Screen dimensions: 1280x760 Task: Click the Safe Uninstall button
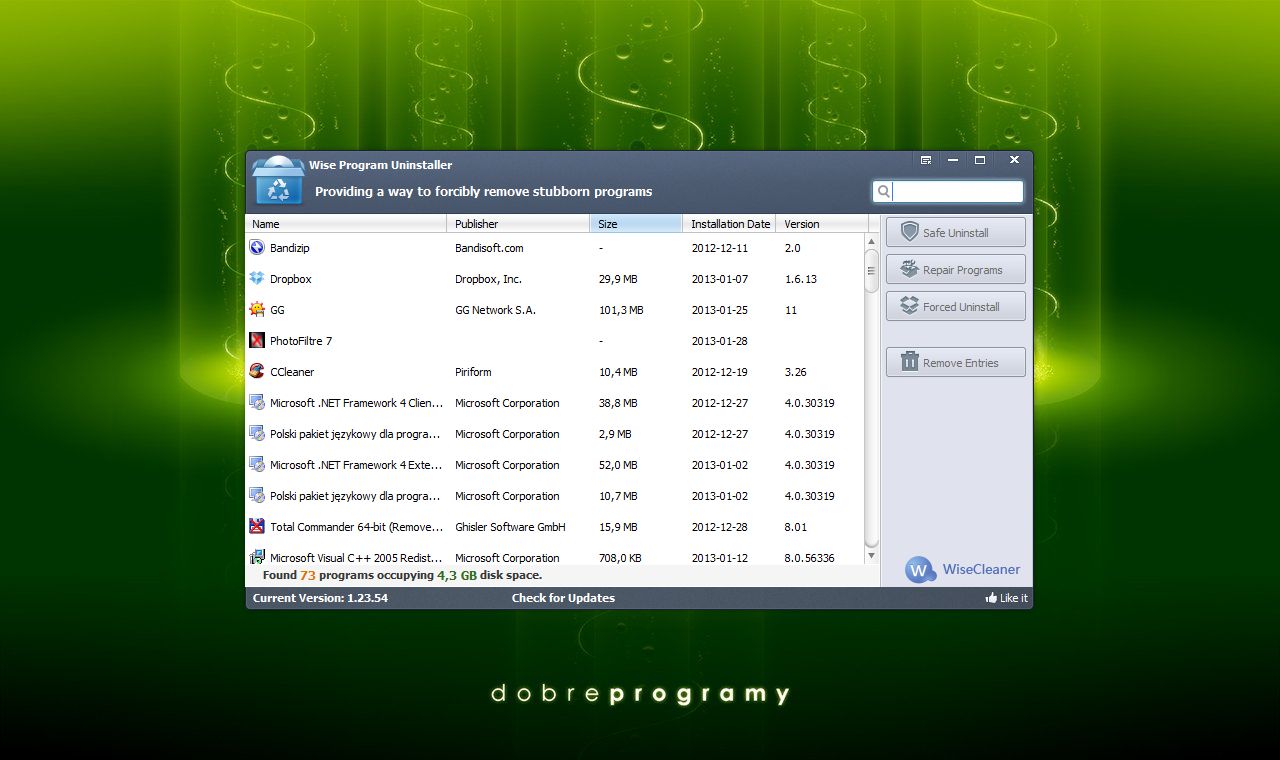click(955, 232)
